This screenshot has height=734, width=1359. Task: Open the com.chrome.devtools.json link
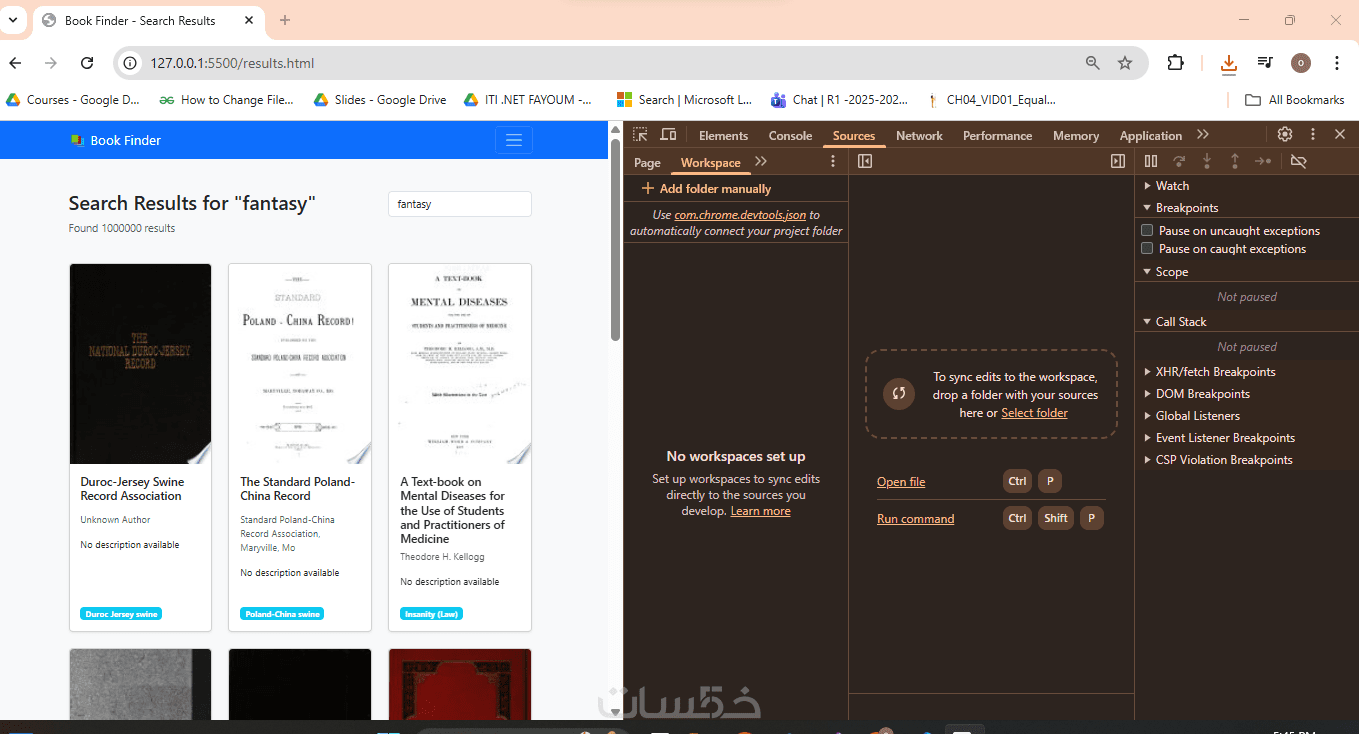click(740, 215)
